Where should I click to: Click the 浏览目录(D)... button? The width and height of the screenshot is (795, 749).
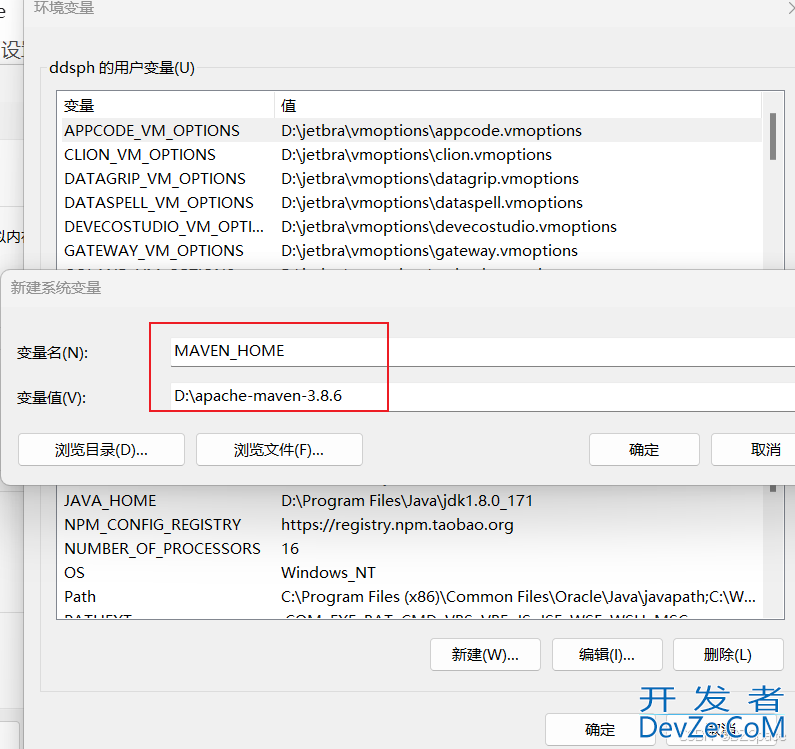101,450
